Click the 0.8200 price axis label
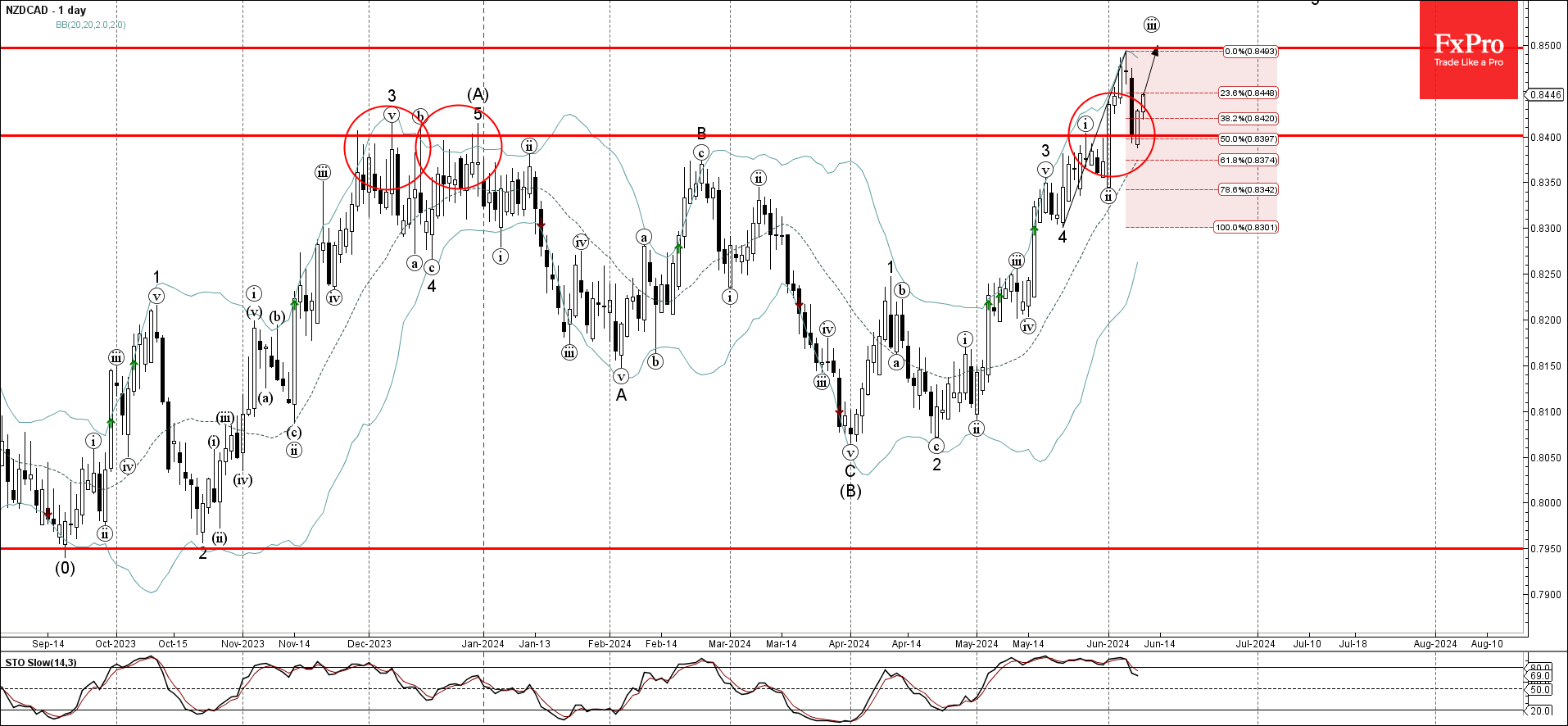Viewport: 1568px width, 726px height. click(1545, 320)
